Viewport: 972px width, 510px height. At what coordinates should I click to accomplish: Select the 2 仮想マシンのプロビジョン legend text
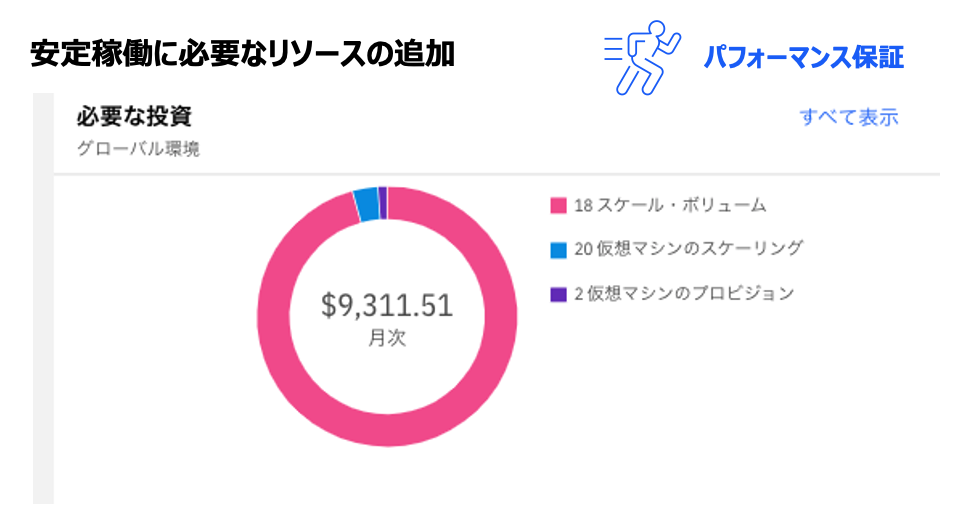point(684,294)
